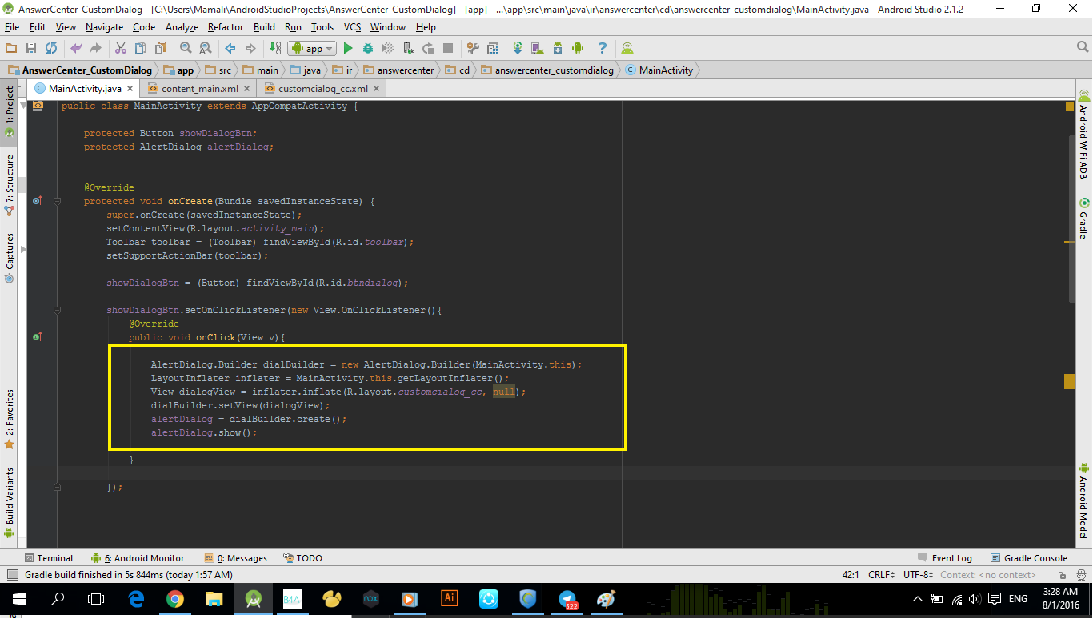The height and width of the screenshot is (618, 1092).
Task: Run the app with the green play icon
Action: (x=349, y=48)
